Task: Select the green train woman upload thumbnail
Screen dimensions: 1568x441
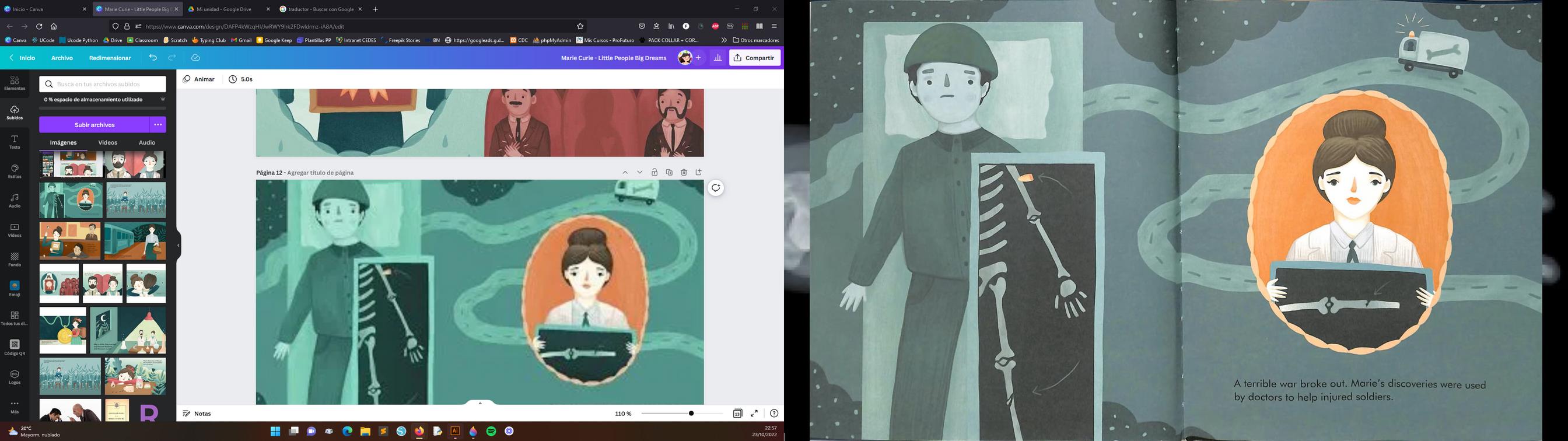Action: click(x=135, y=242)
